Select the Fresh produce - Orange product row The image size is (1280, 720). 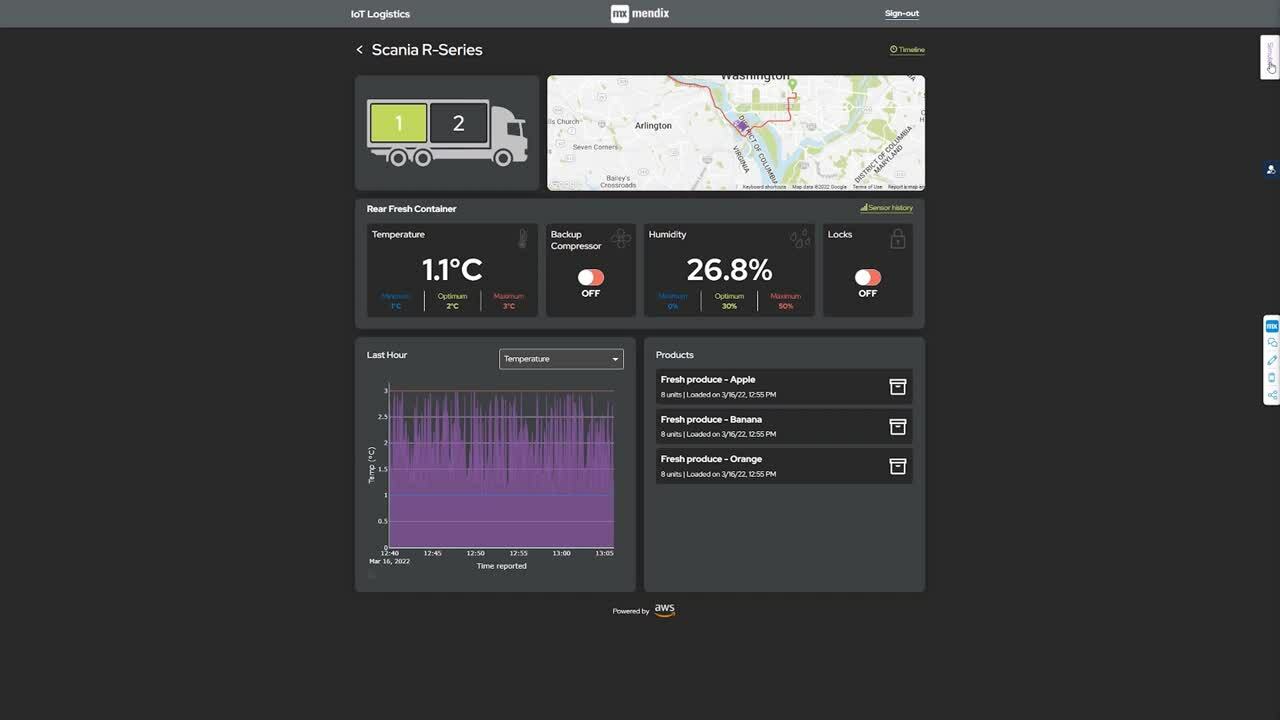(x=784, y=466)
